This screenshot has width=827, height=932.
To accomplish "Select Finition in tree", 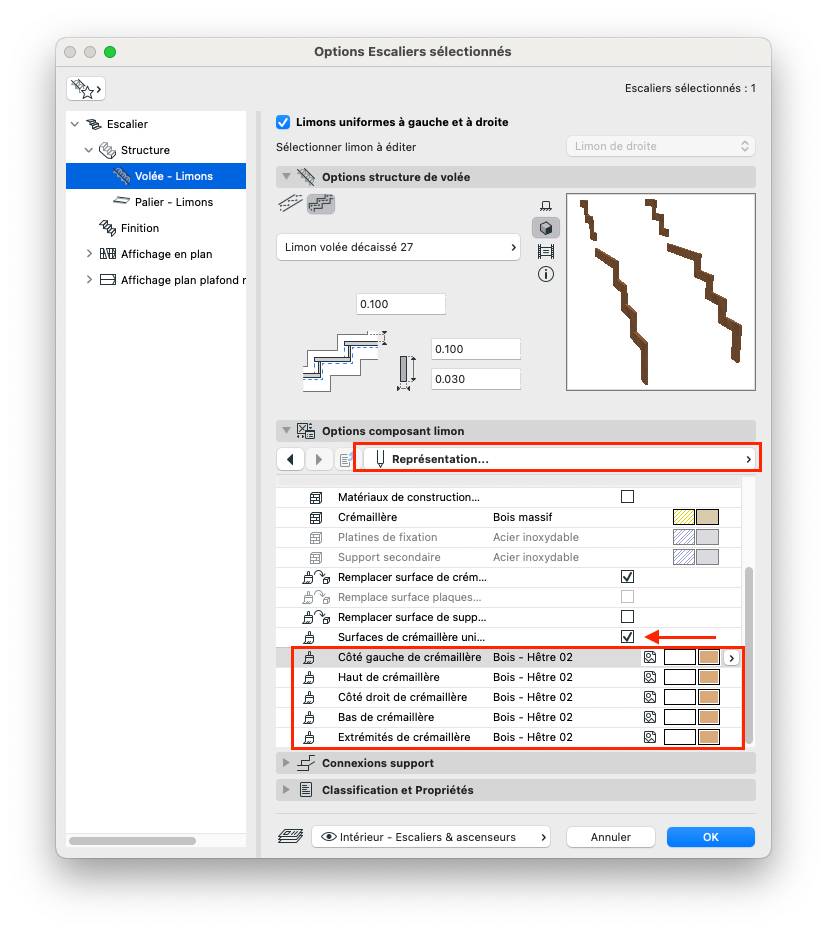I will click(156, 228).
